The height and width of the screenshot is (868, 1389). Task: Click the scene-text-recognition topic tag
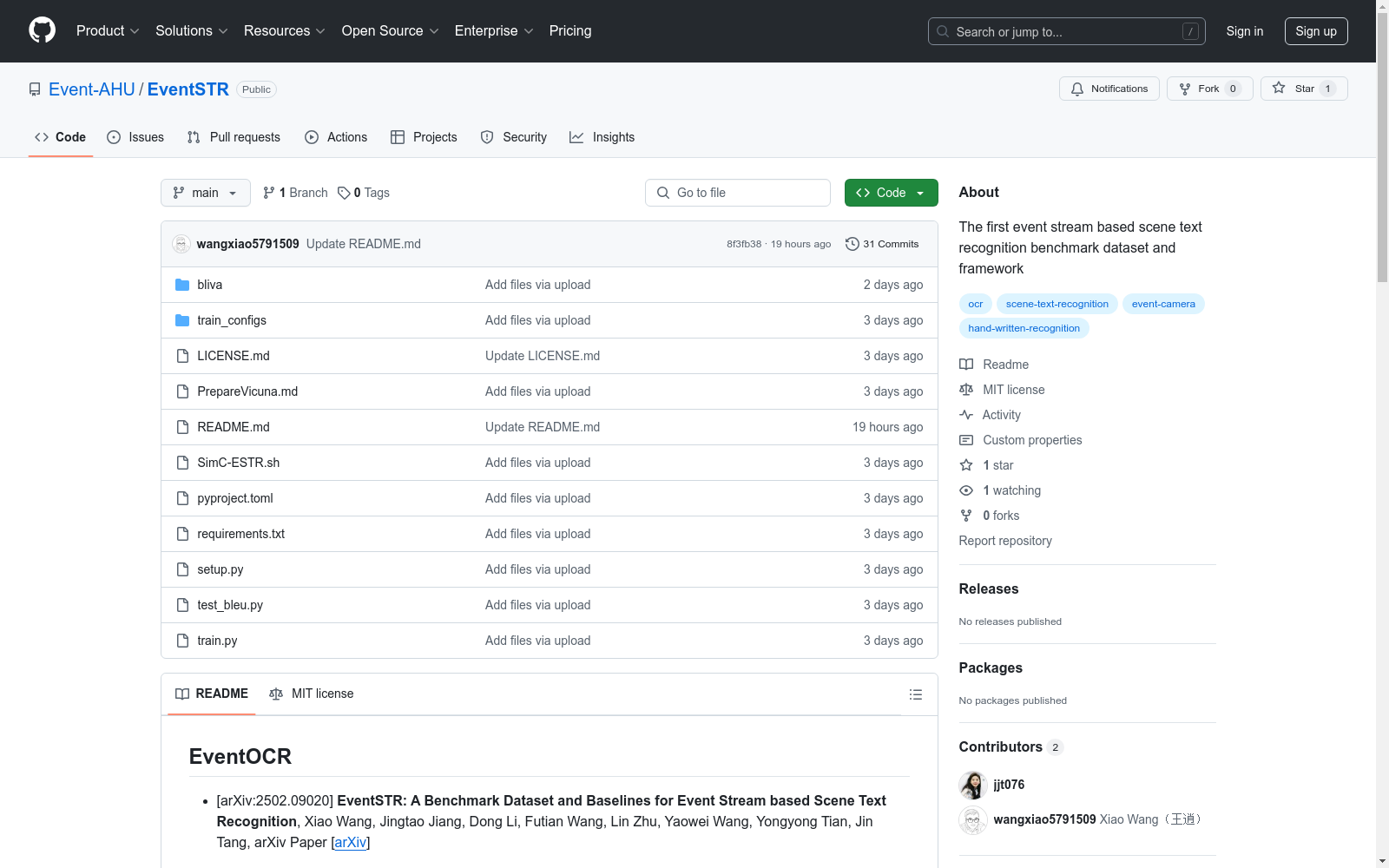pos(1057,304)
